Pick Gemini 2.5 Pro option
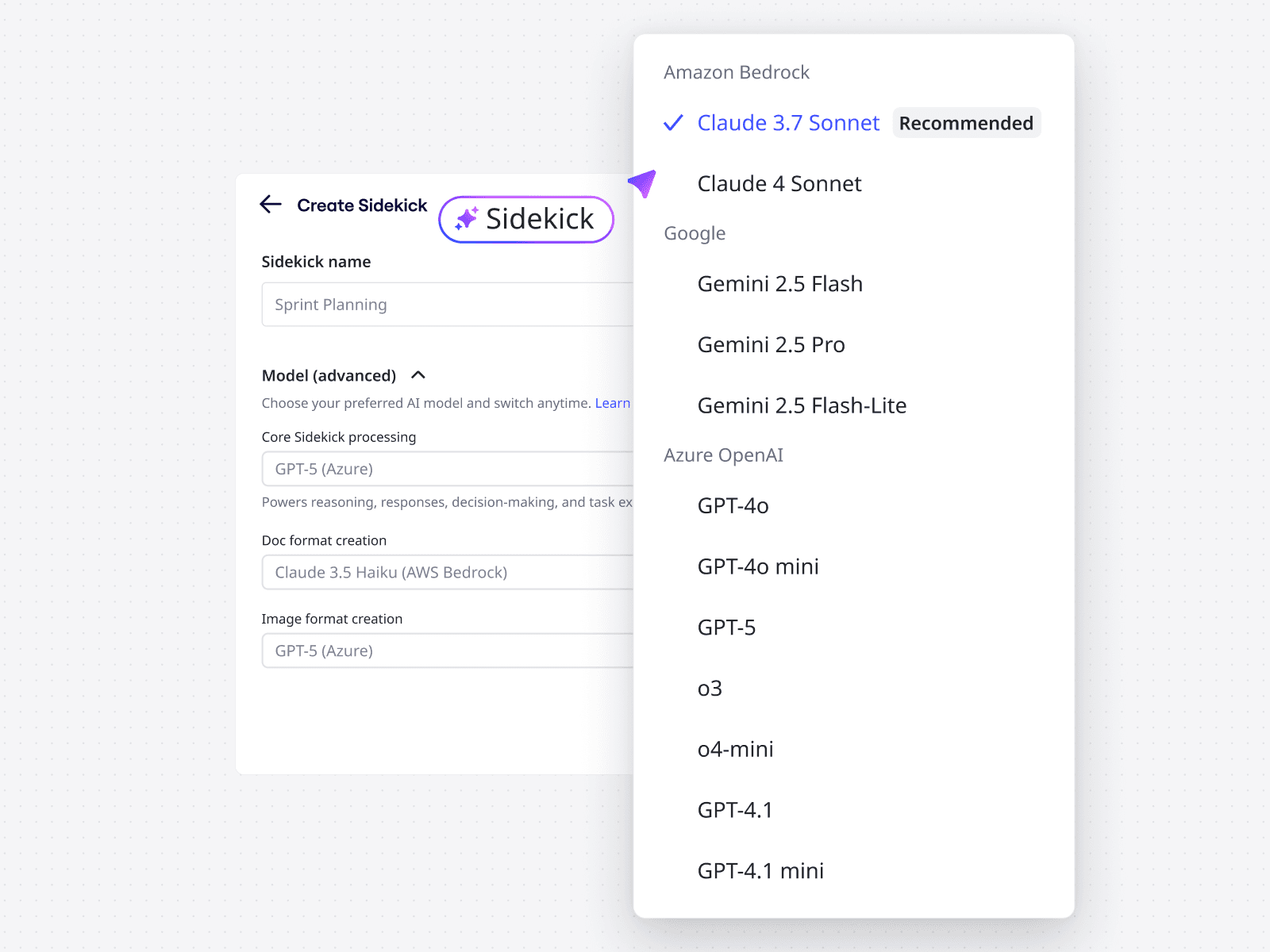 coord(771,345)
